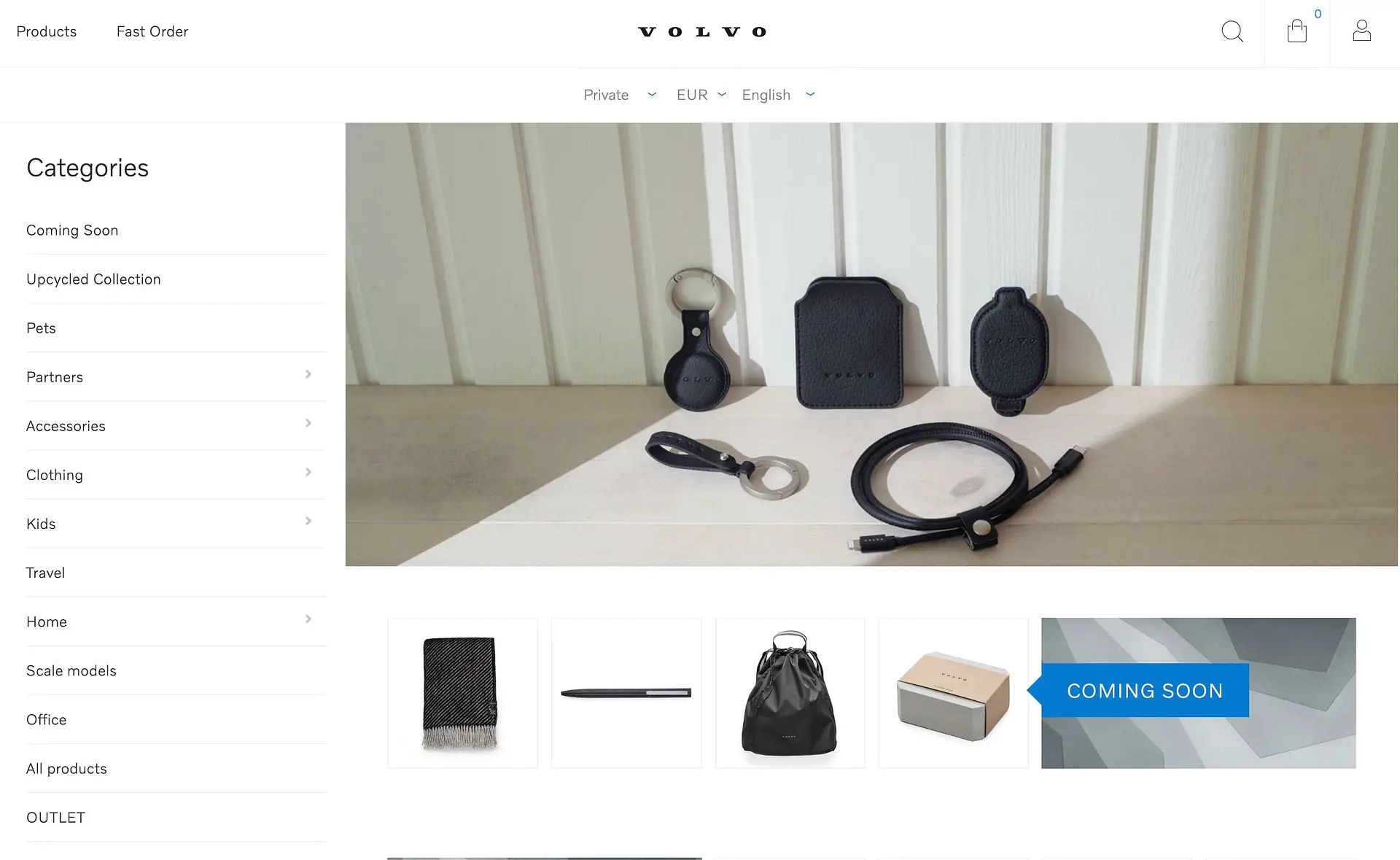Switch currency from EUR dropdown
1400x860 pixels.
(x=700, y=94)
